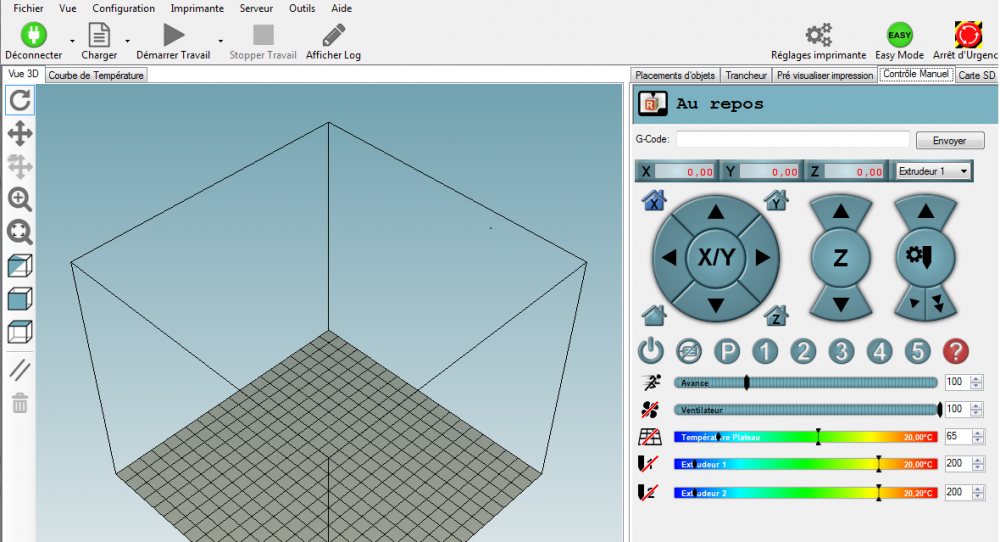Home all axes with plain house icon

pos(654,315)
